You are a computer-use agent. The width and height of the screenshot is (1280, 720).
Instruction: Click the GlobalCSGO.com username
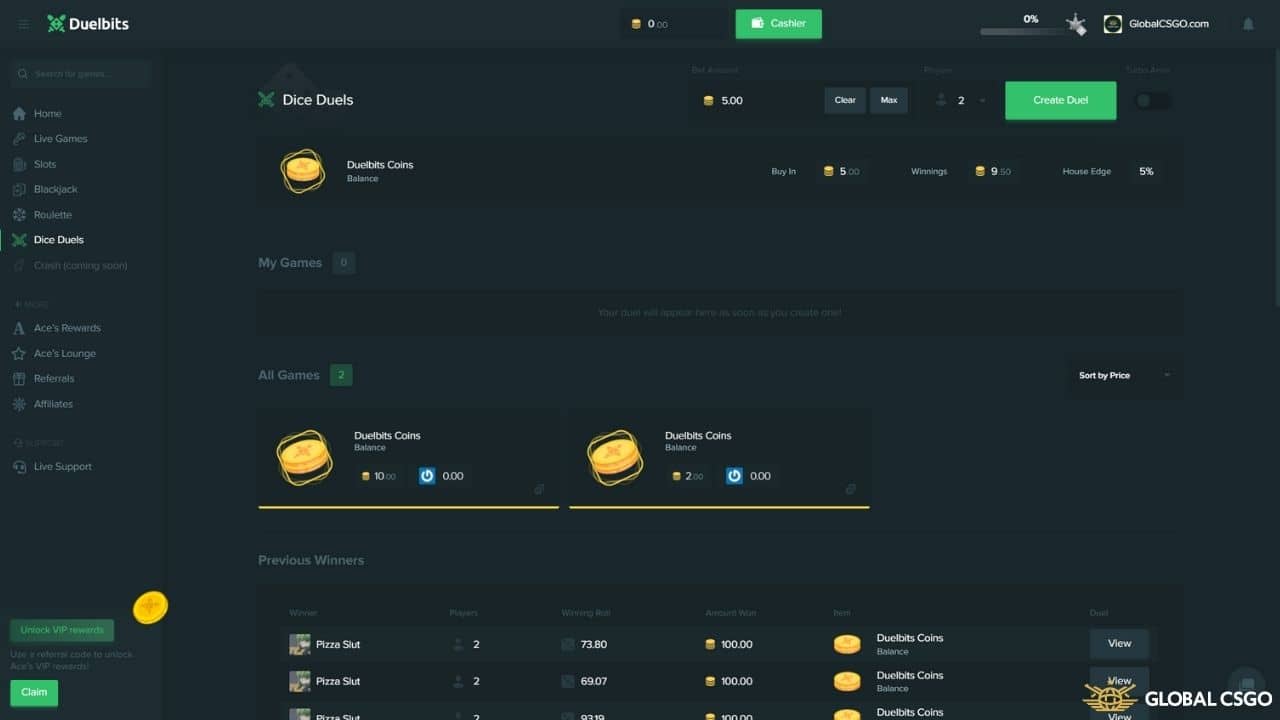point(1168,24)
